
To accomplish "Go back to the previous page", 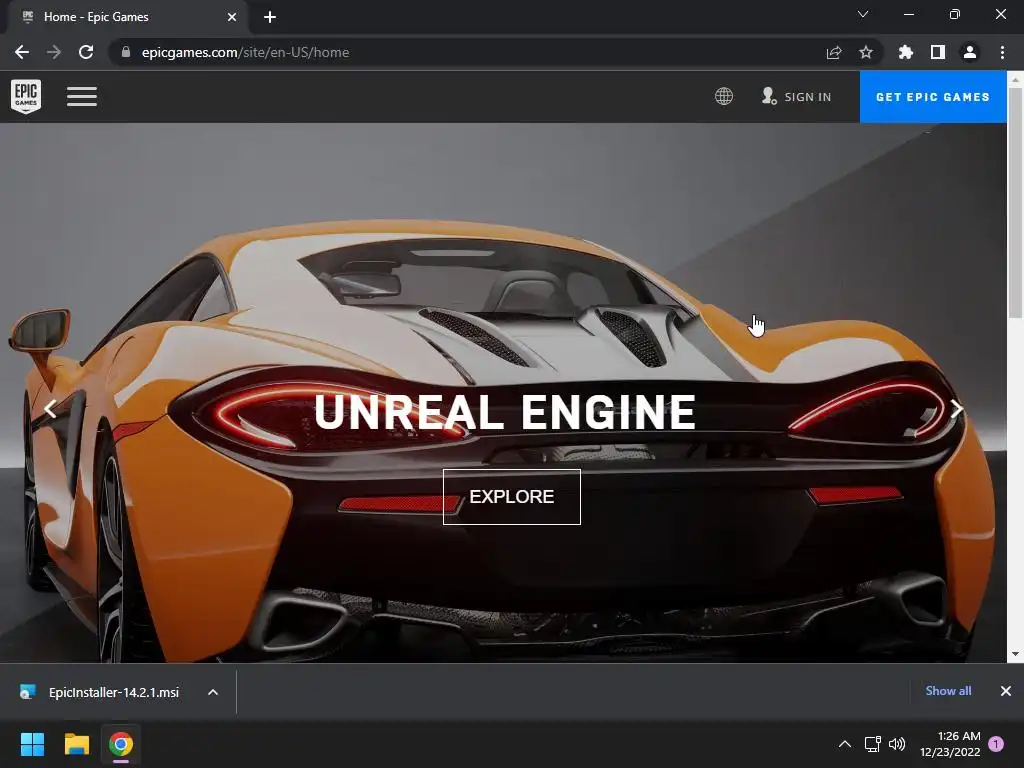I will point(22,52).
